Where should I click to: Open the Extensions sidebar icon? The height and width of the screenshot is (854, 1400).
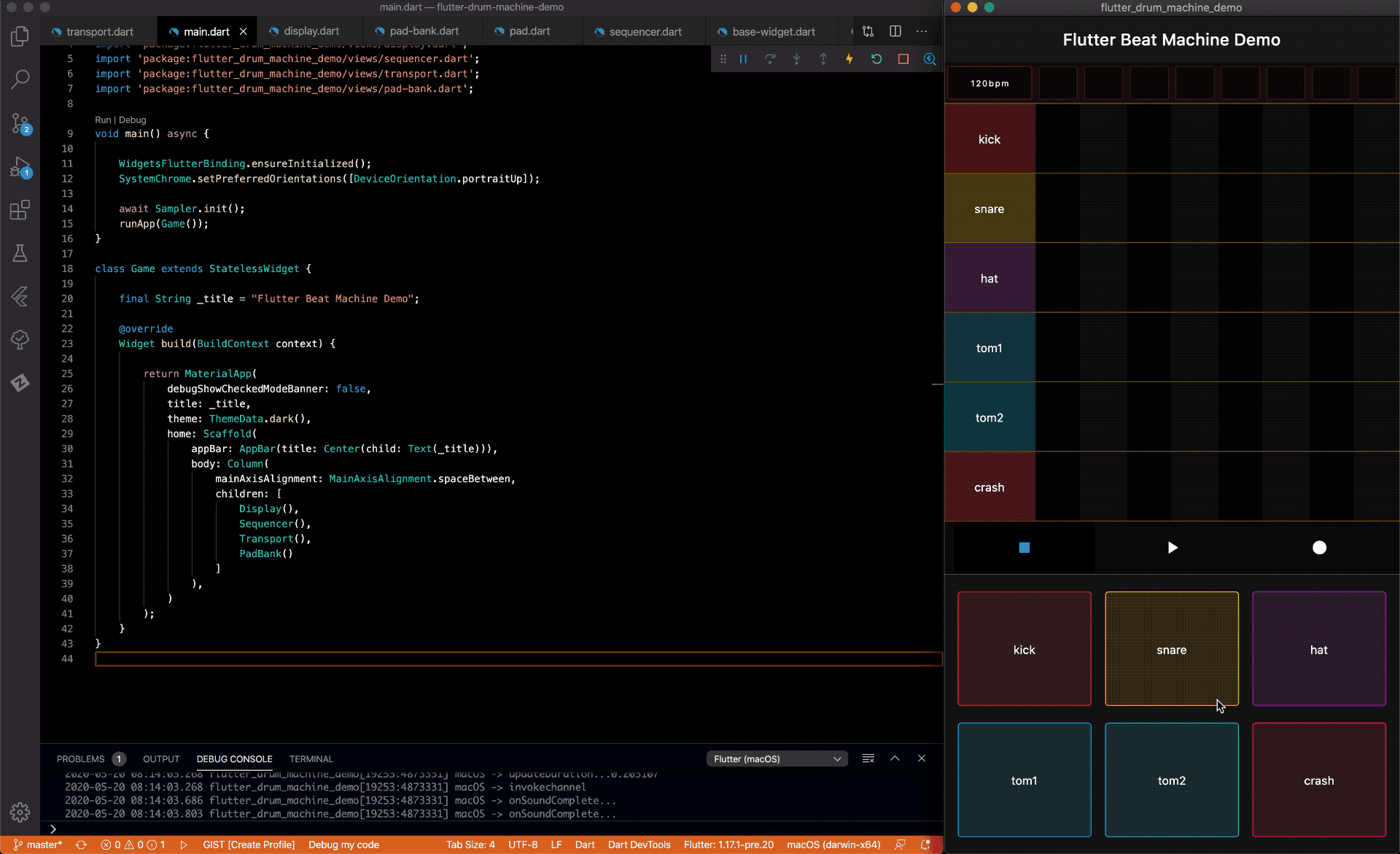[x=20, y=209]
